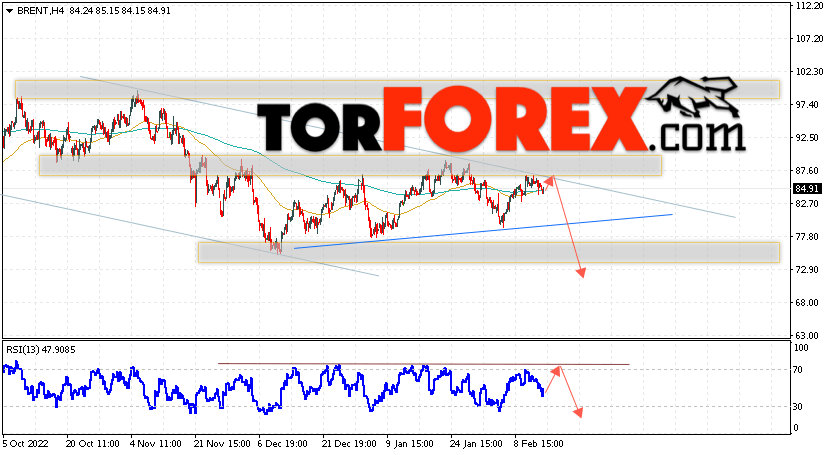The width and height of the screenshot is (830, 455).
Task: Open the BRENT chart dropdown arrow
Action: [x=9, y=11]
